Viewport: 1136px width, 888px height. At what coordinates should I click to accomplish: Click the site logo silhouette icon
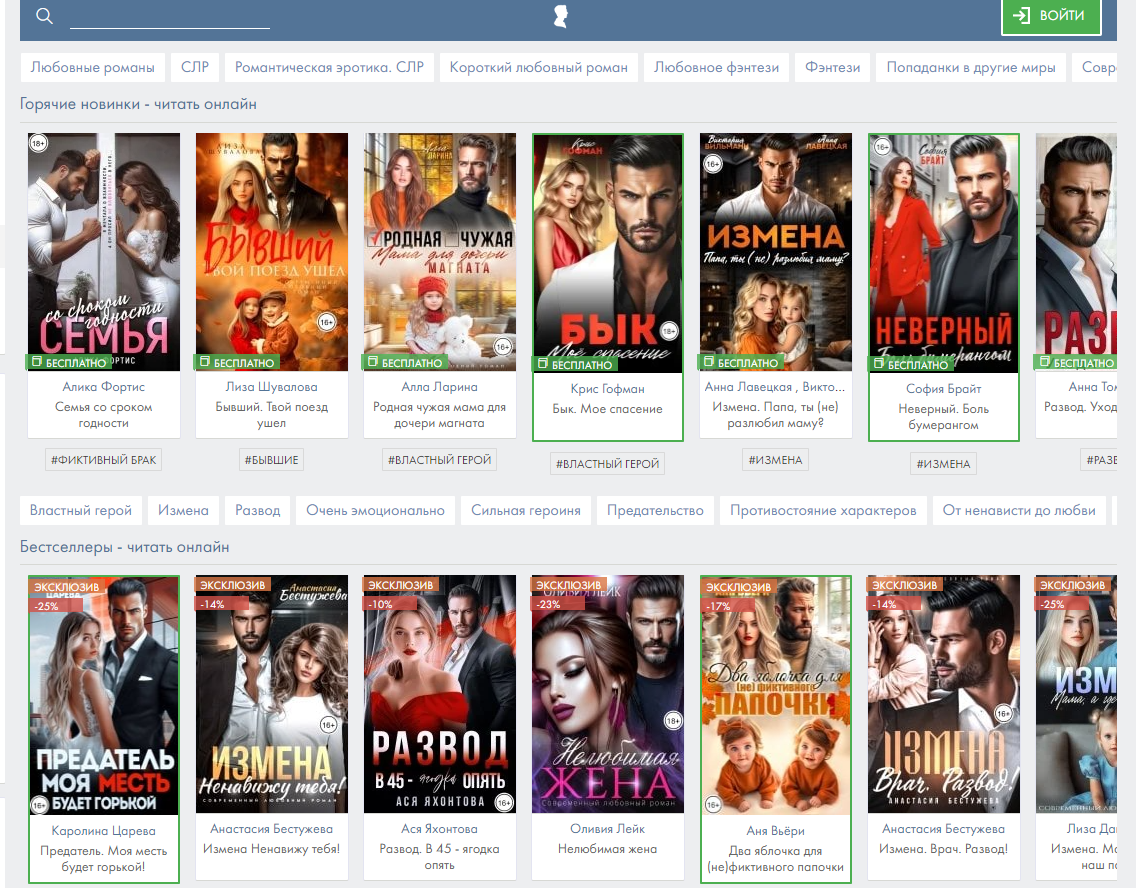(561, 16)
